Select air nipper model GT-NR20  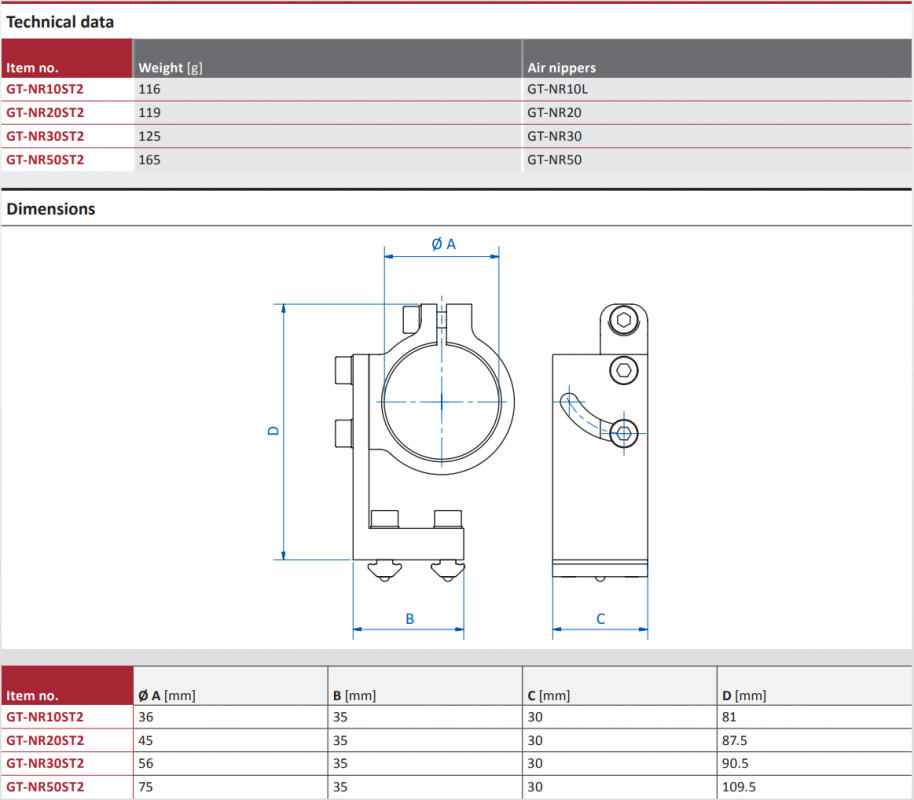[x=554, y=113]
